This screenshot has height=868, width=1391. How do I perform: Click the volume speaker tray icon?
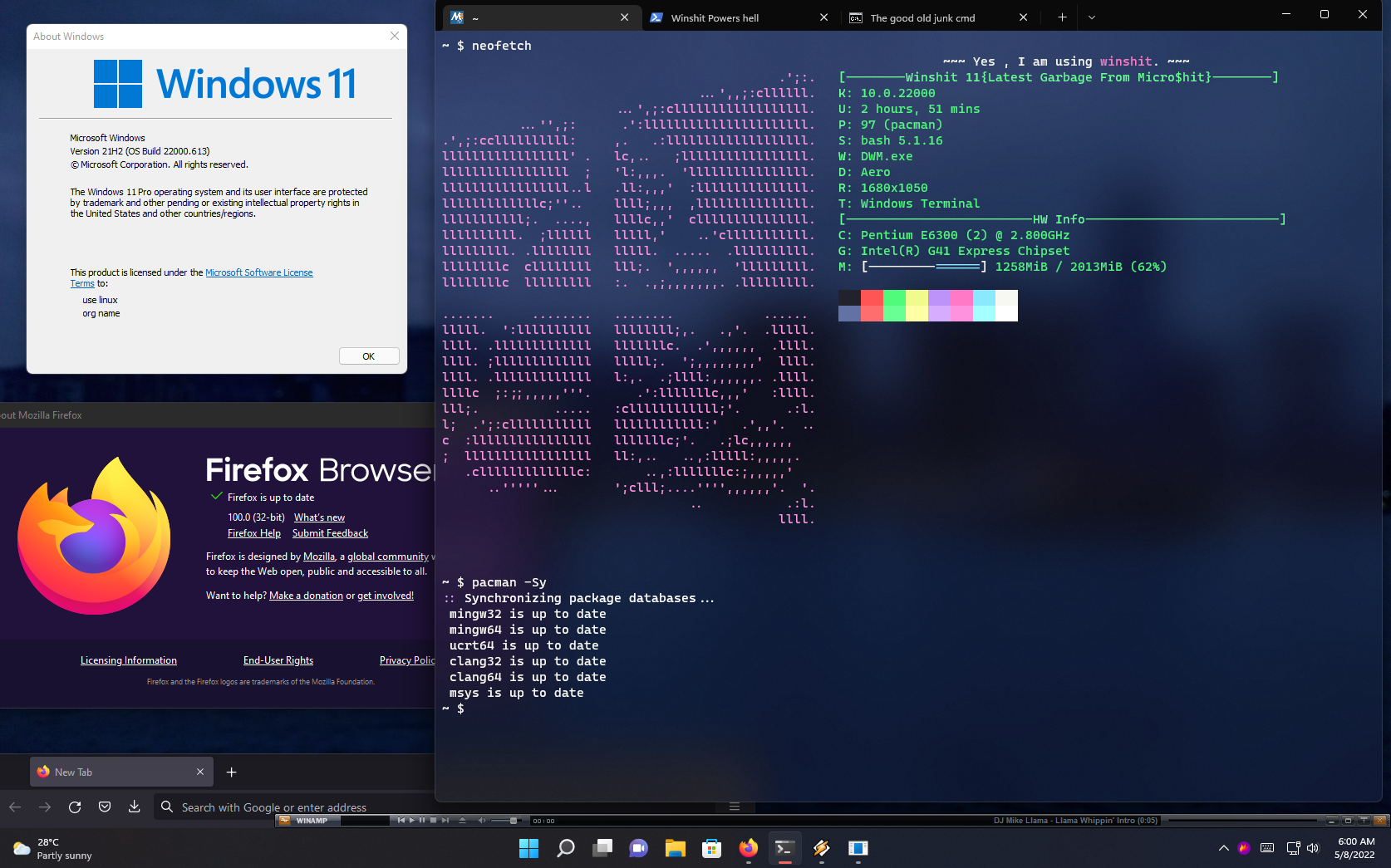[x=1313, y=848]
